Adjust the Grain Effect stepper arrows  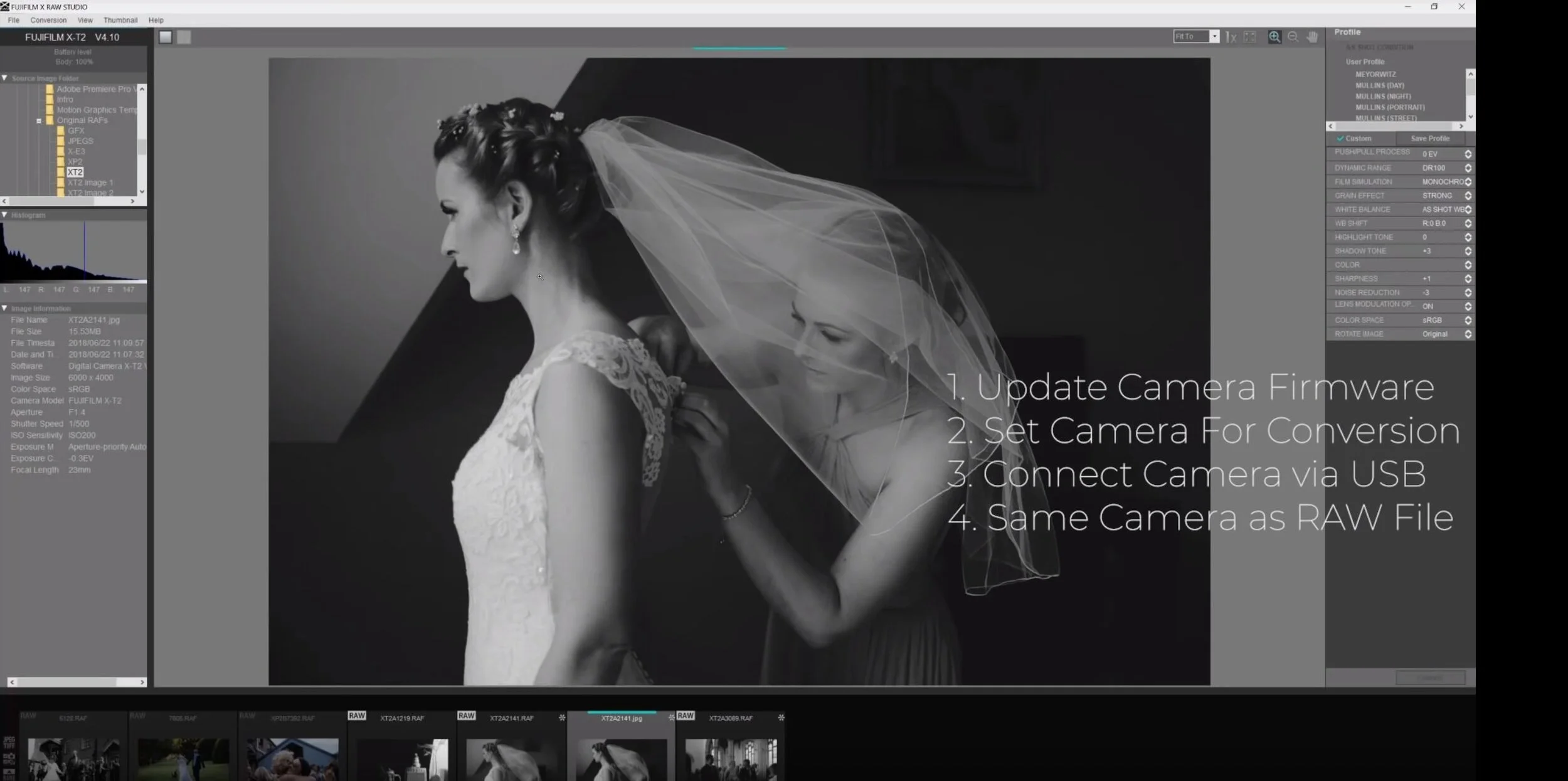coord(1468,196)
